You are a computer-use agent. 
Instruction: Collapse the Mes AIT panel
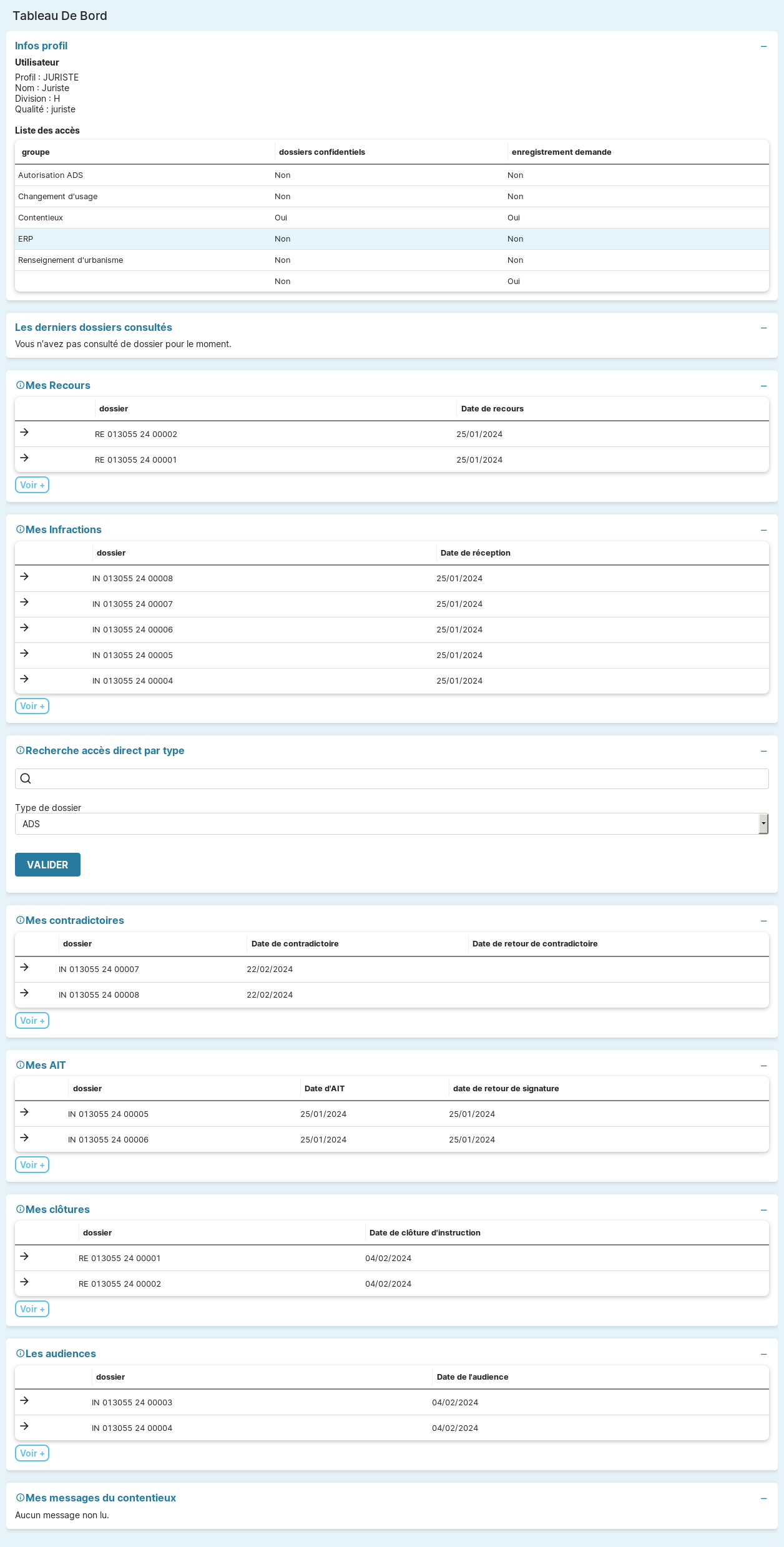pyautogui.click(x=763, y=1066)
